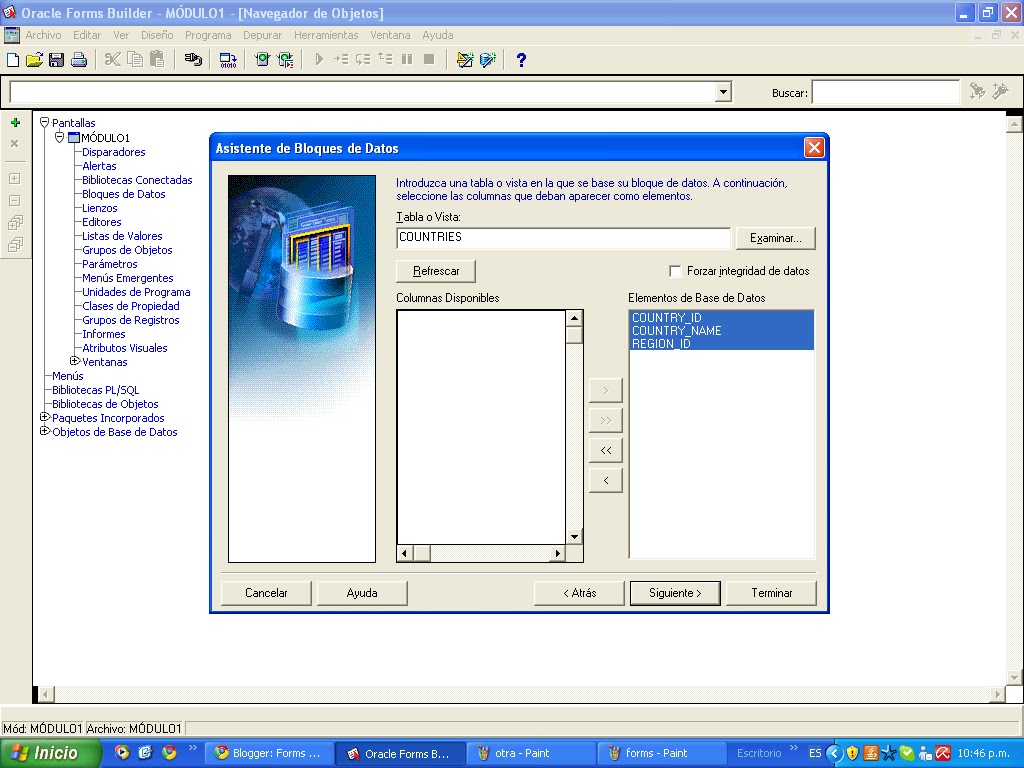The height and width of the screenshot is (768, 1024).
Task: Collapse the Pantallas tree node
Action: coord(44,122)
